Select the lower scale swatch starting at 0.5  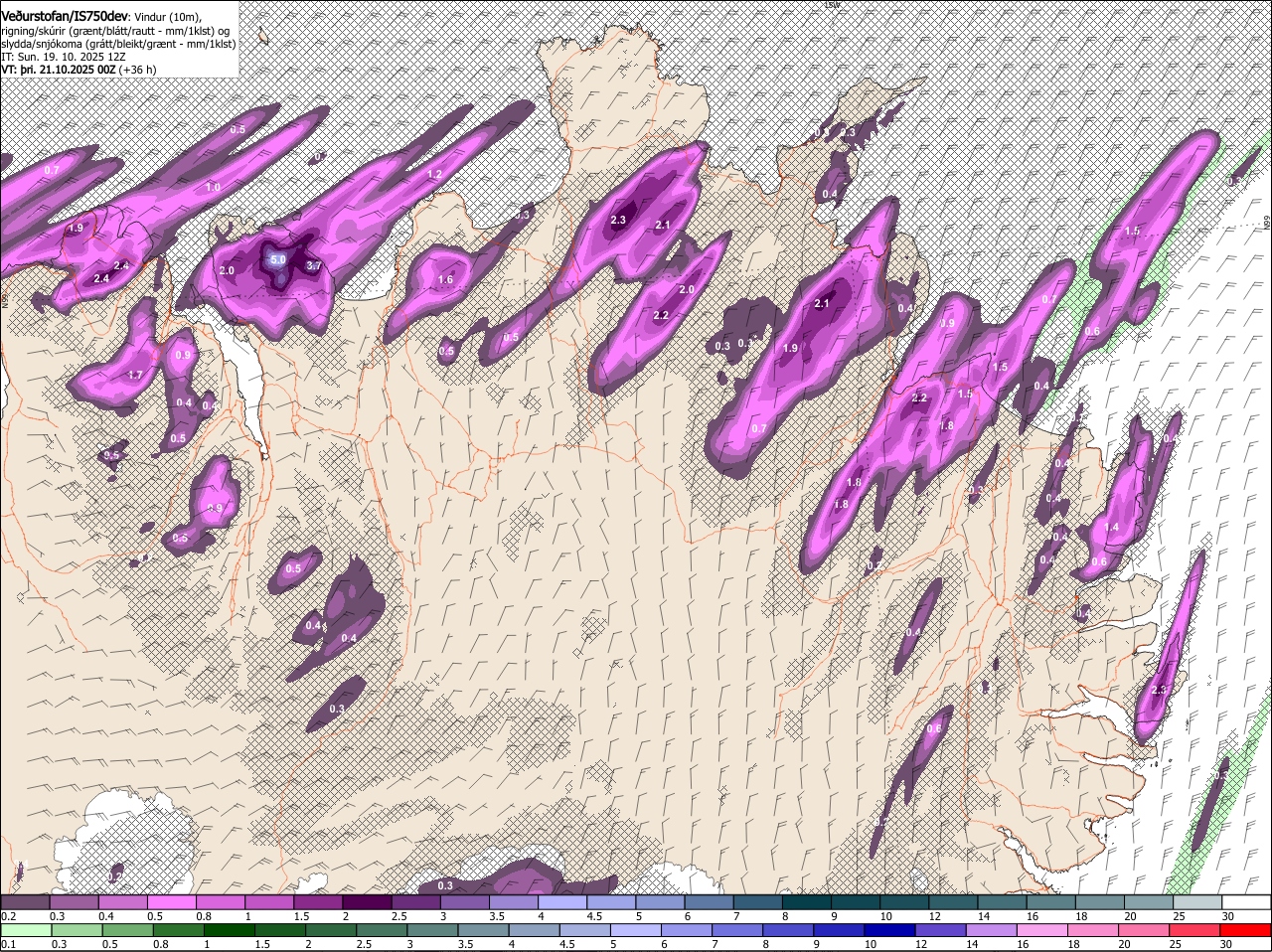click(126, 930)
